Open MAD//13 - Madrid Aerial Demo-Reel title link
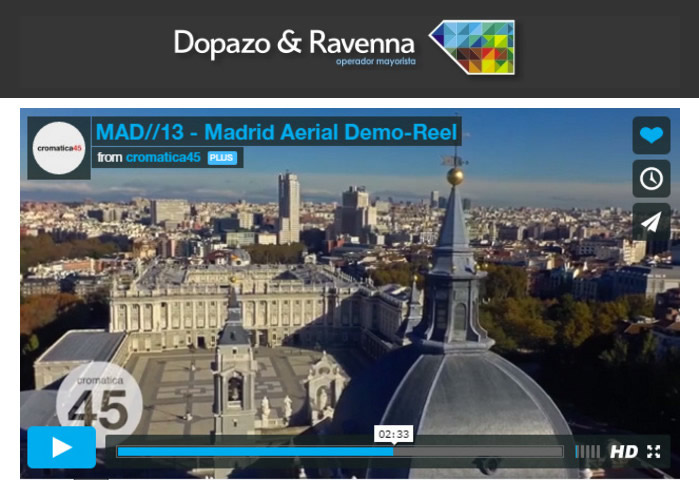Screen dimensions: 699x480 point(276,132)
